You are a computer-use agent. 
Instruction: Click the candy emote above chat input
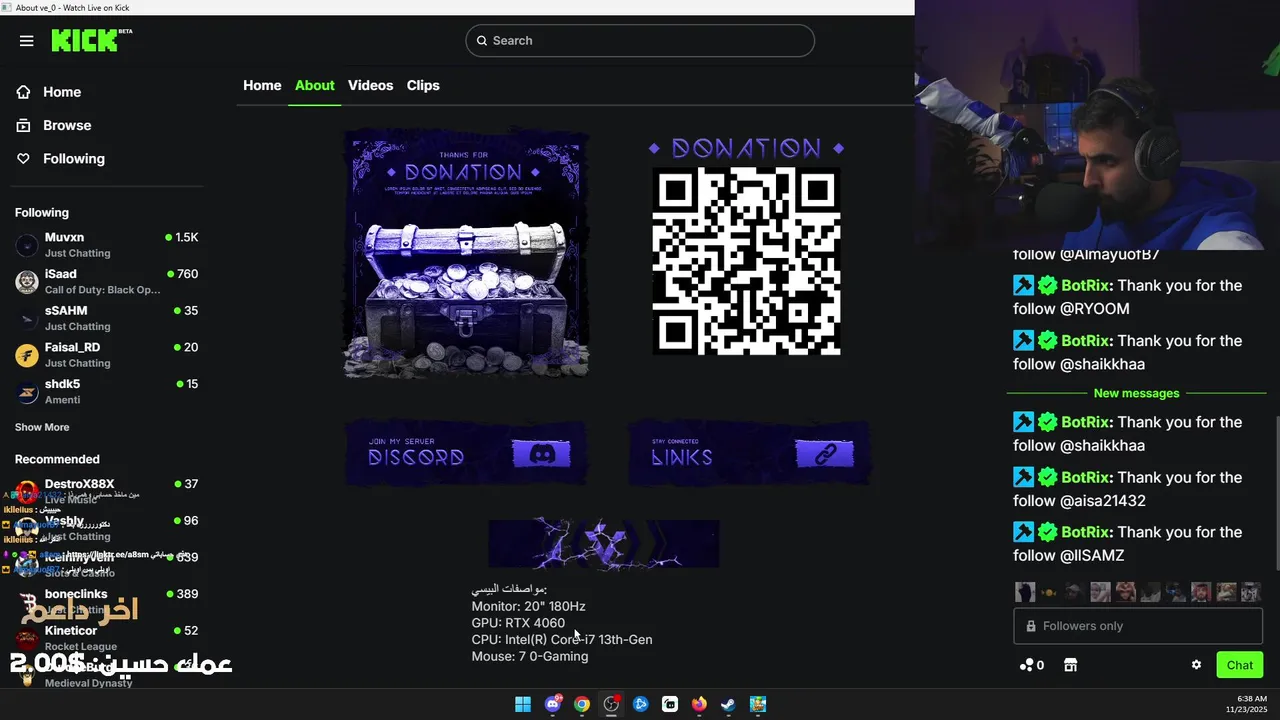[x=1049, y=592]
